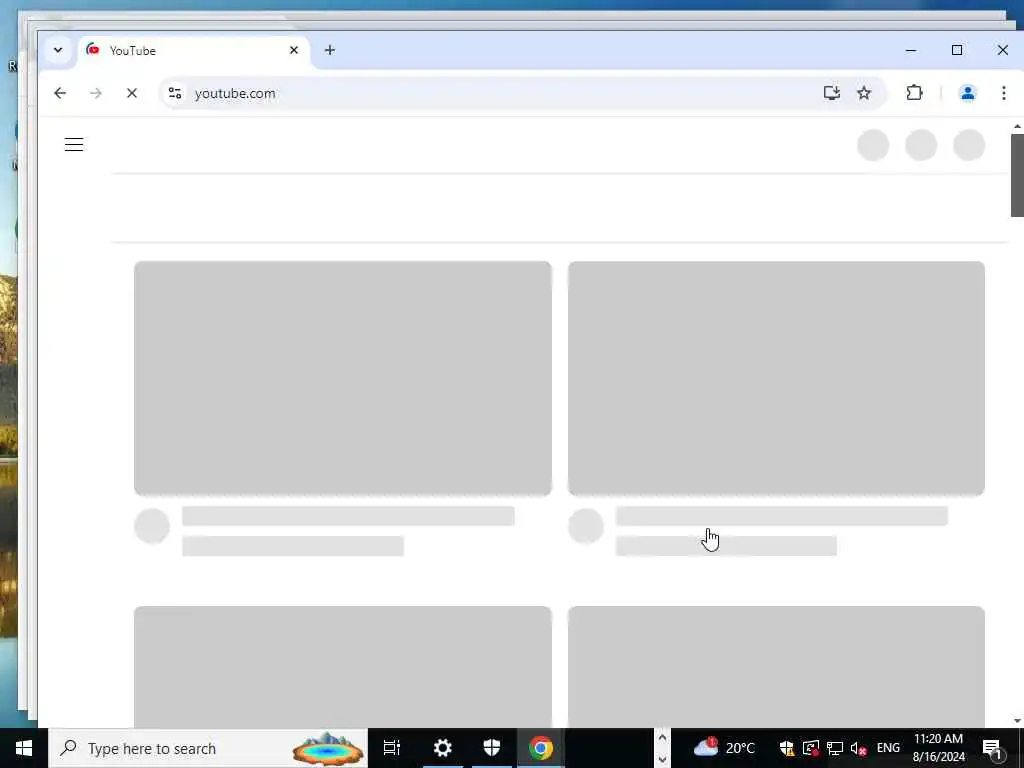Install app icon in address bar
This screenshot has width=1024, height=768.
pos(831,93)
